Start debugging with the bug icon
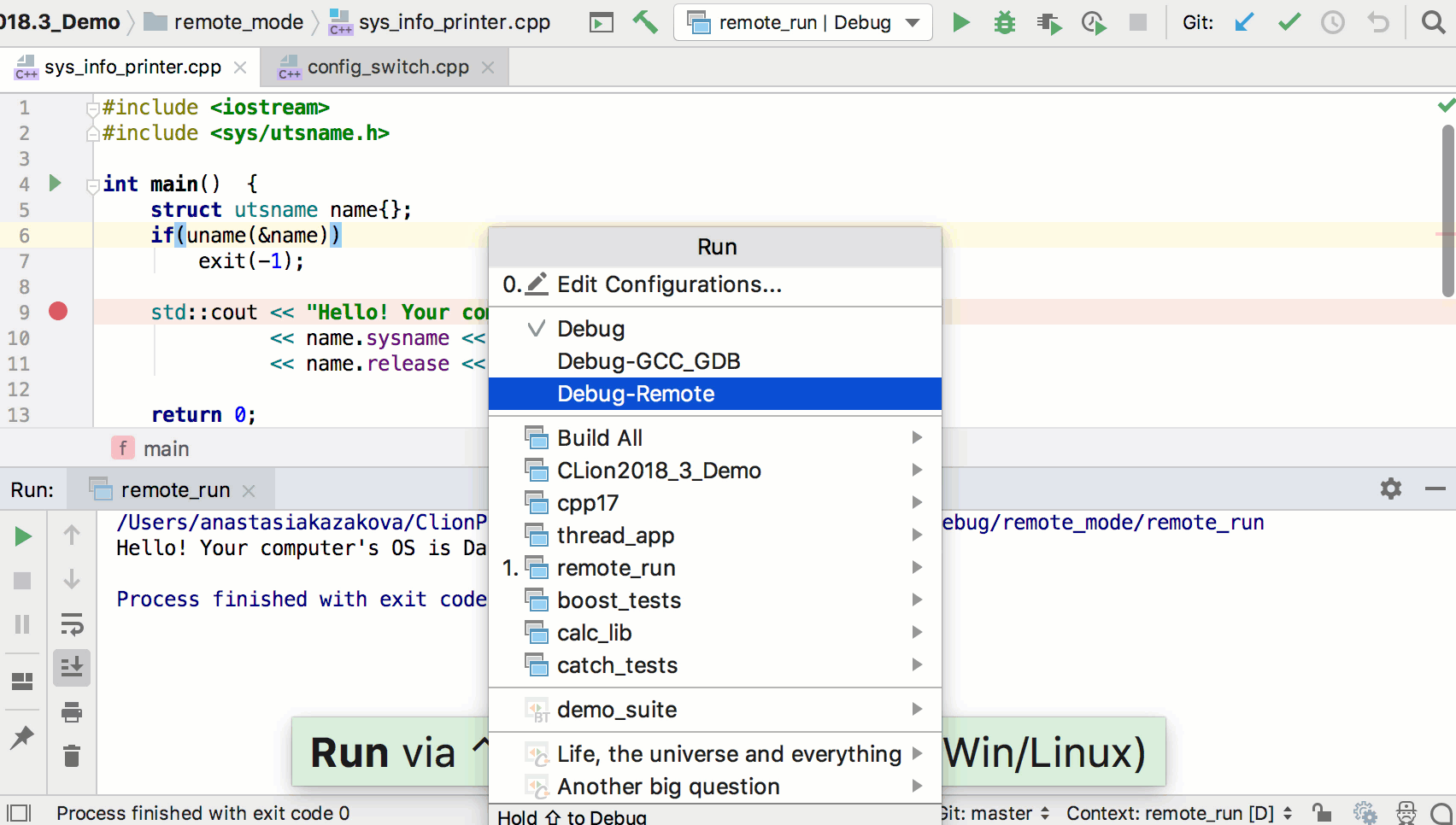This screenshot has height=825, width=1456. click(x=1005, y=22)
